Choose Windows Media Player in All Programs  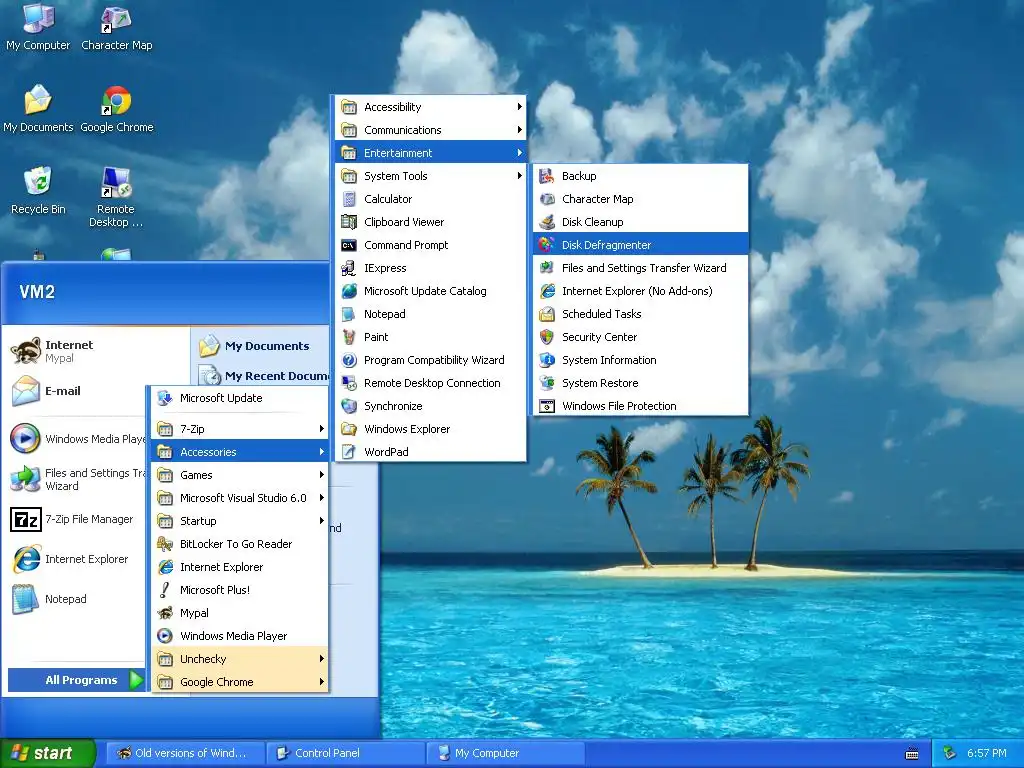240,635
